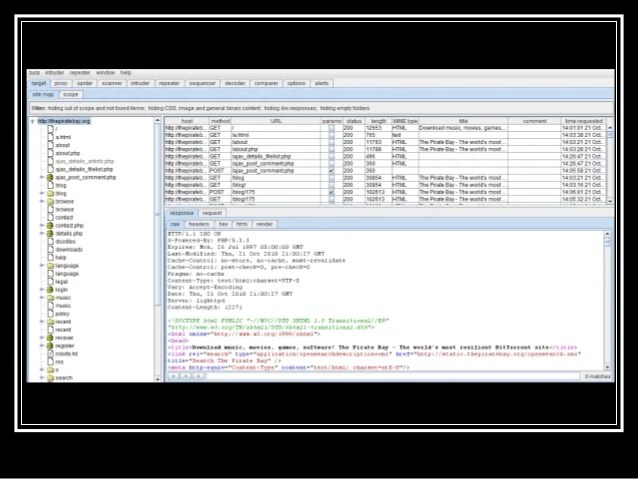Click the folder icon of the music folder
Image resolution: width=638 pixels, height=479 pixels.
pos(50,298)
